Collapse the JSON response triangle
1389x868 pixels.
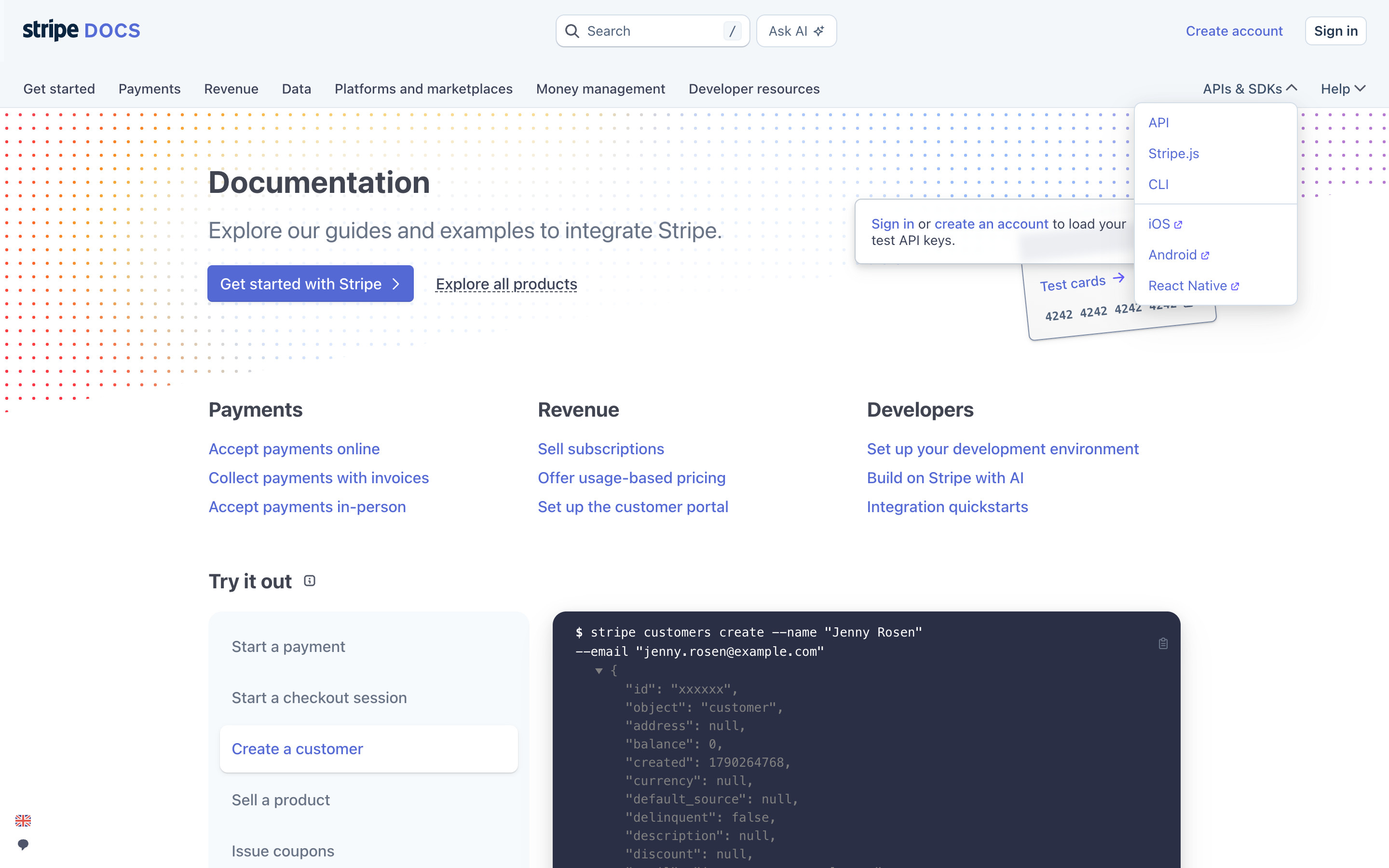[x=599, y=670]
